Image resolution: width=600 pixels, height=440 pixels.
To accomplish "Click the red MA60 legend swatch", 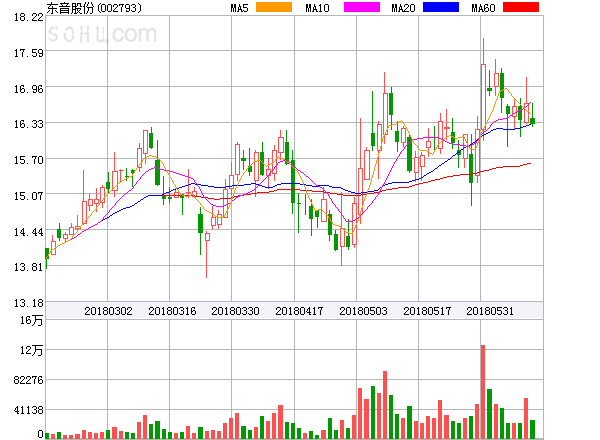I will click(521, 7).
